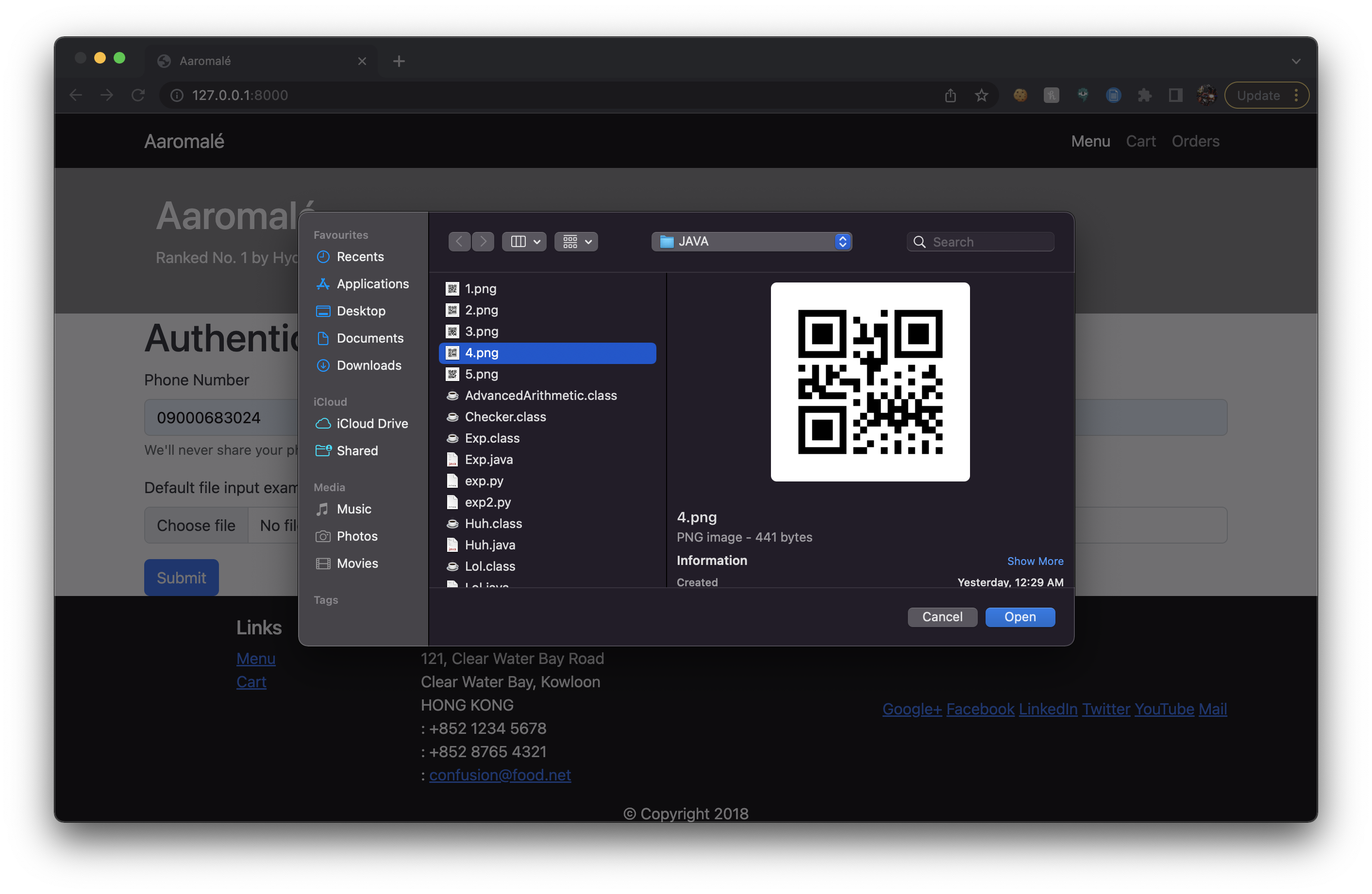Select iCloud Drive in the sidebar

pyautogui.click(x=362, y=423)
